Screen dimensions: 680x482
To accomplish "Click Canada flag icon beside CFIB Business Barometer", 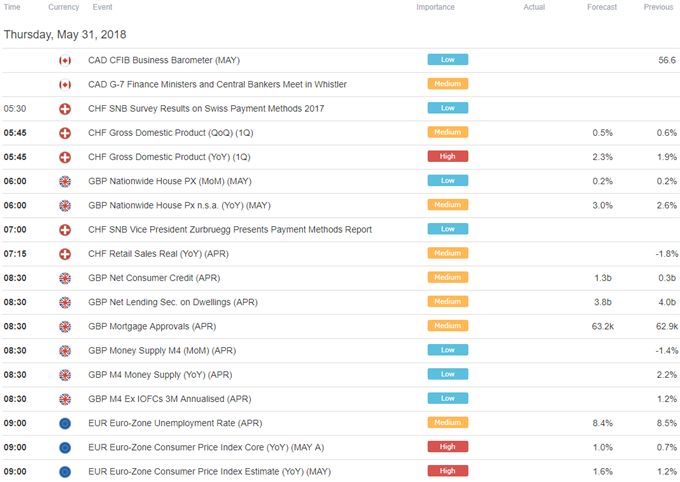I will [65, 60].
